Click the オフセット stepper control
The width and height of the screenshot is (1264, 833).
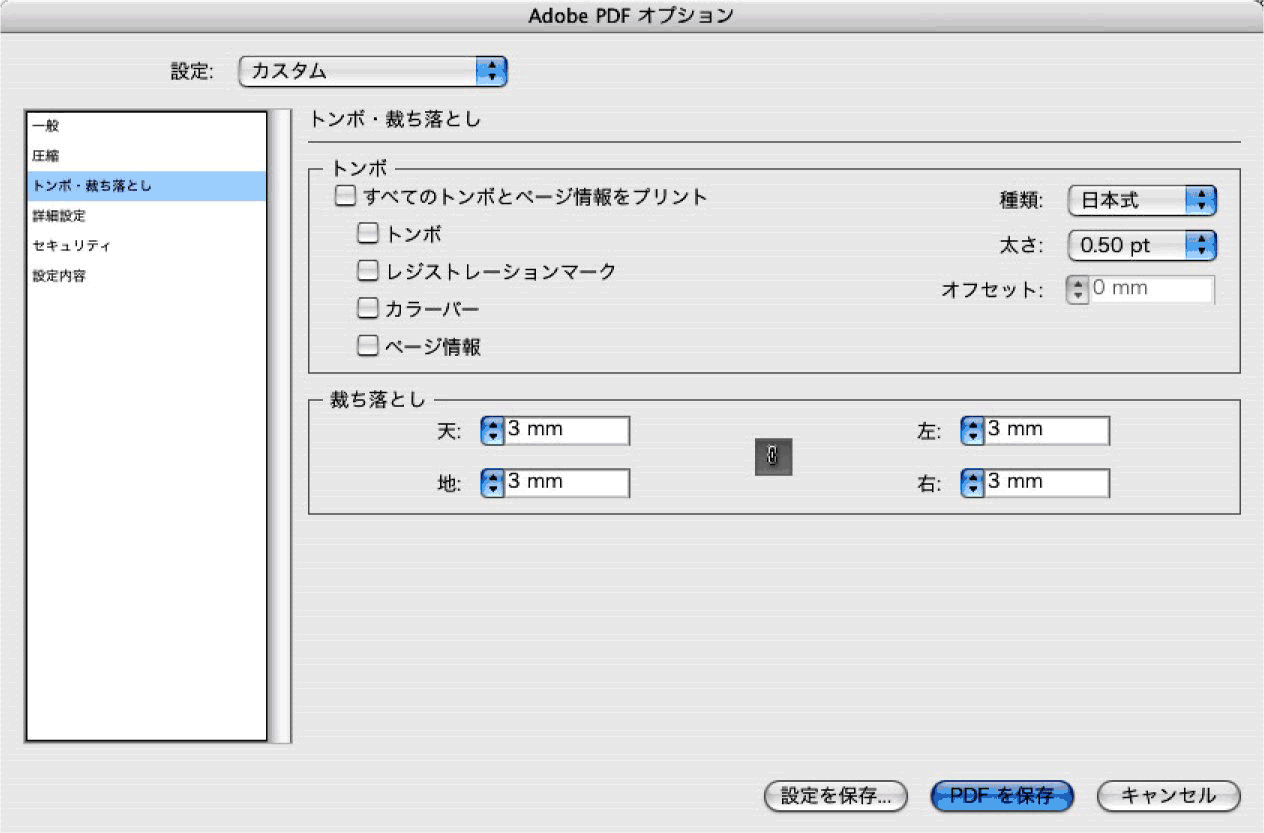click(x=1077, y=288)
